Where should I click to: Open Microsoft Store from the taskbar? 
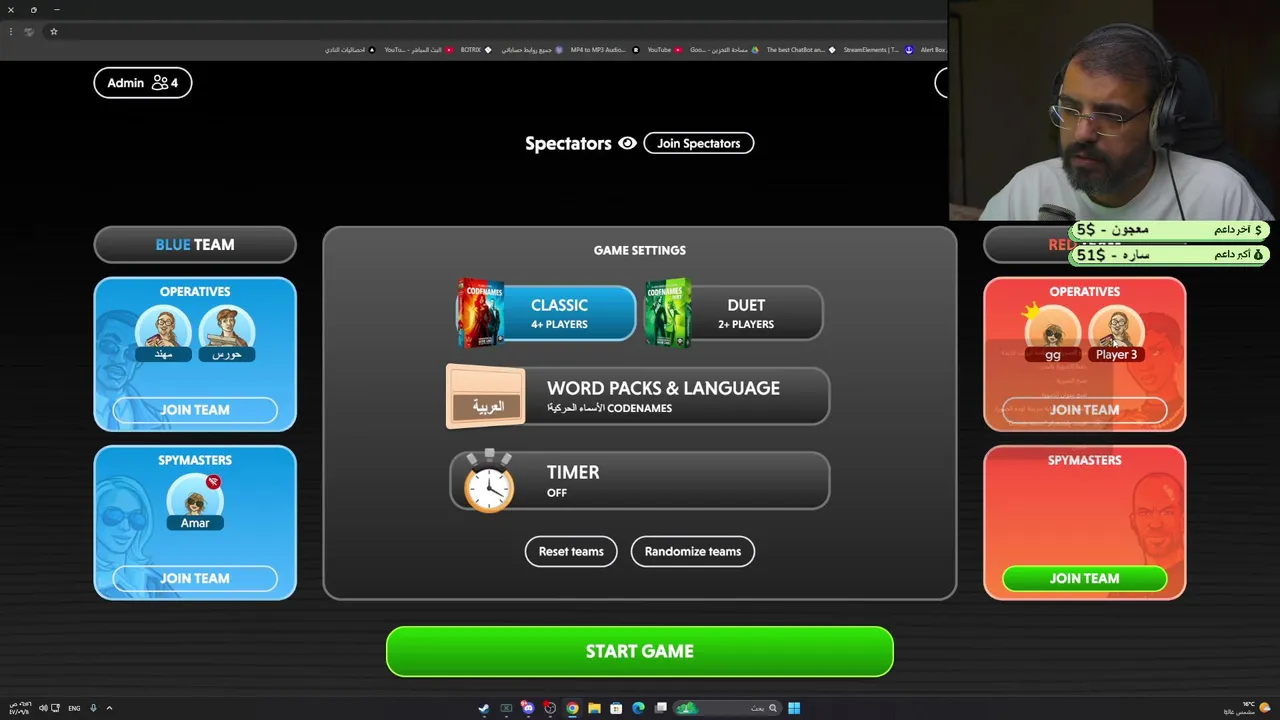(616, 708)
